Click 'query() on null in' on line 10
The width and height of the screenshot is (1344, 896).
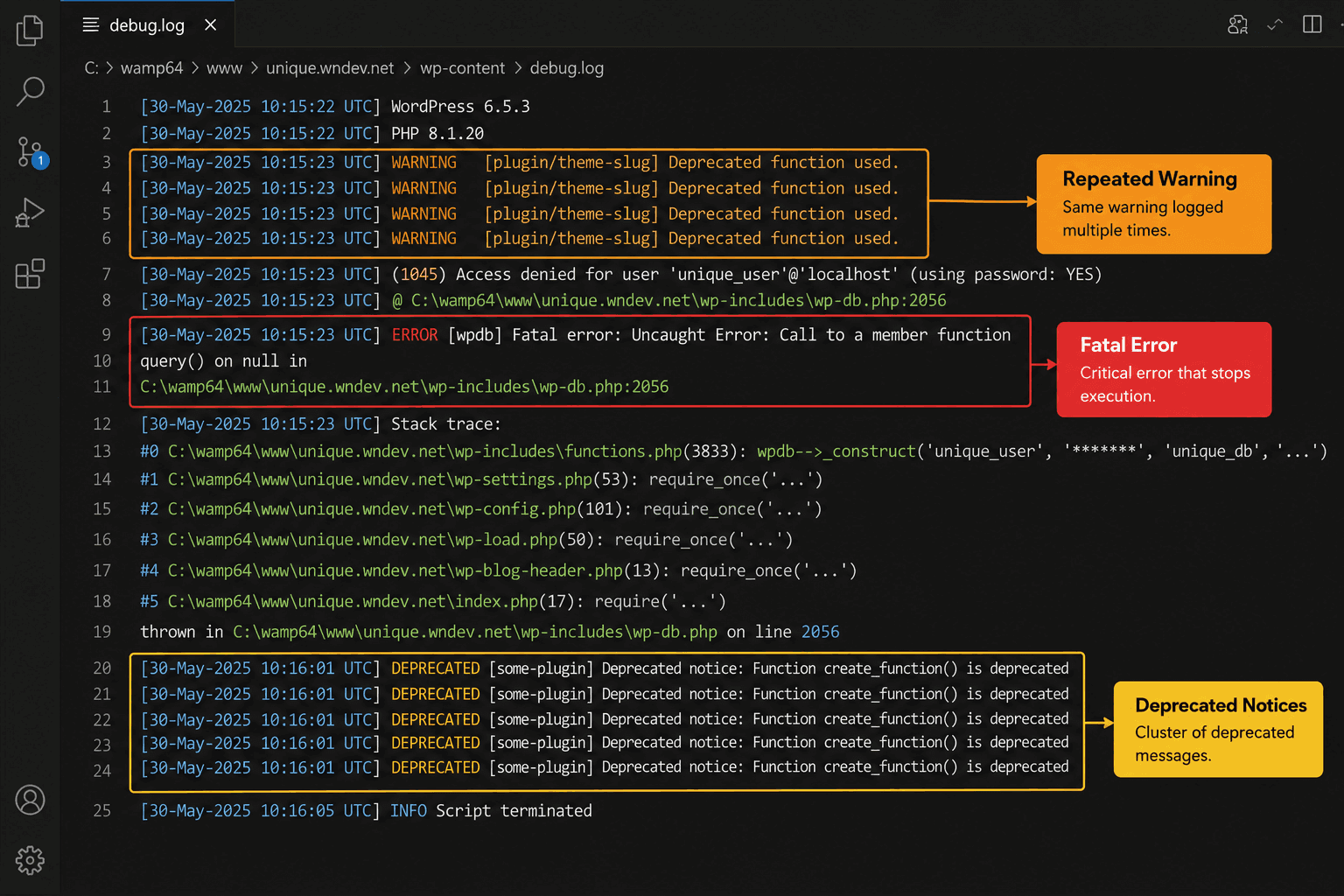point(223,360)
